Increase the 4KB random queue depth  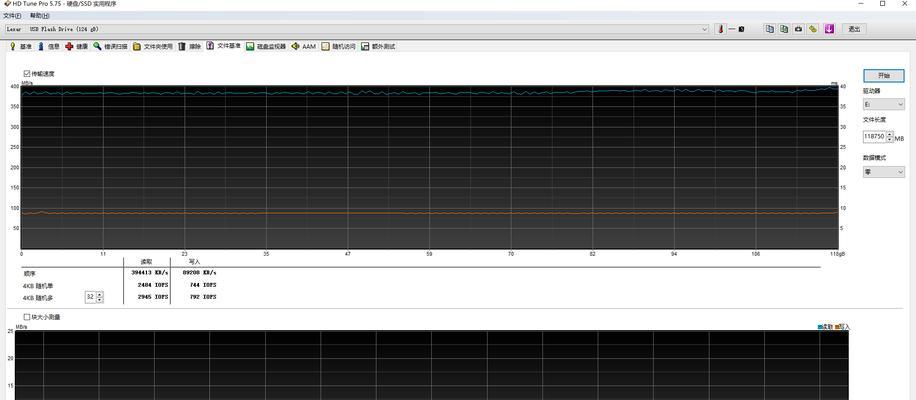100,294
